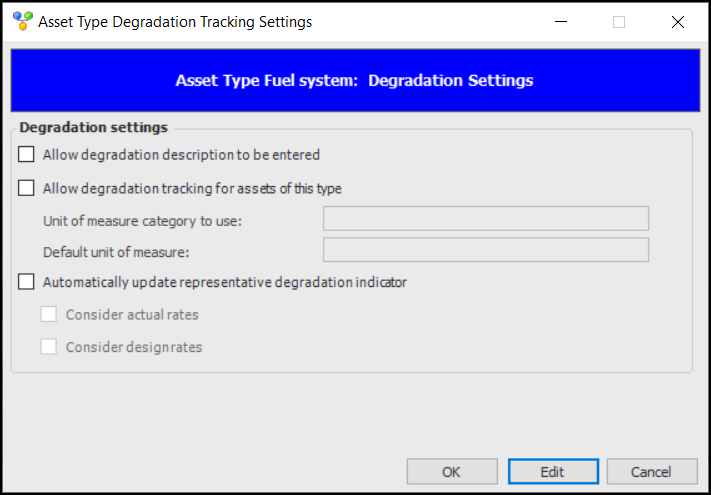
Task: Click the 'Default unit of measure:' label
Action: click(117, 252)
